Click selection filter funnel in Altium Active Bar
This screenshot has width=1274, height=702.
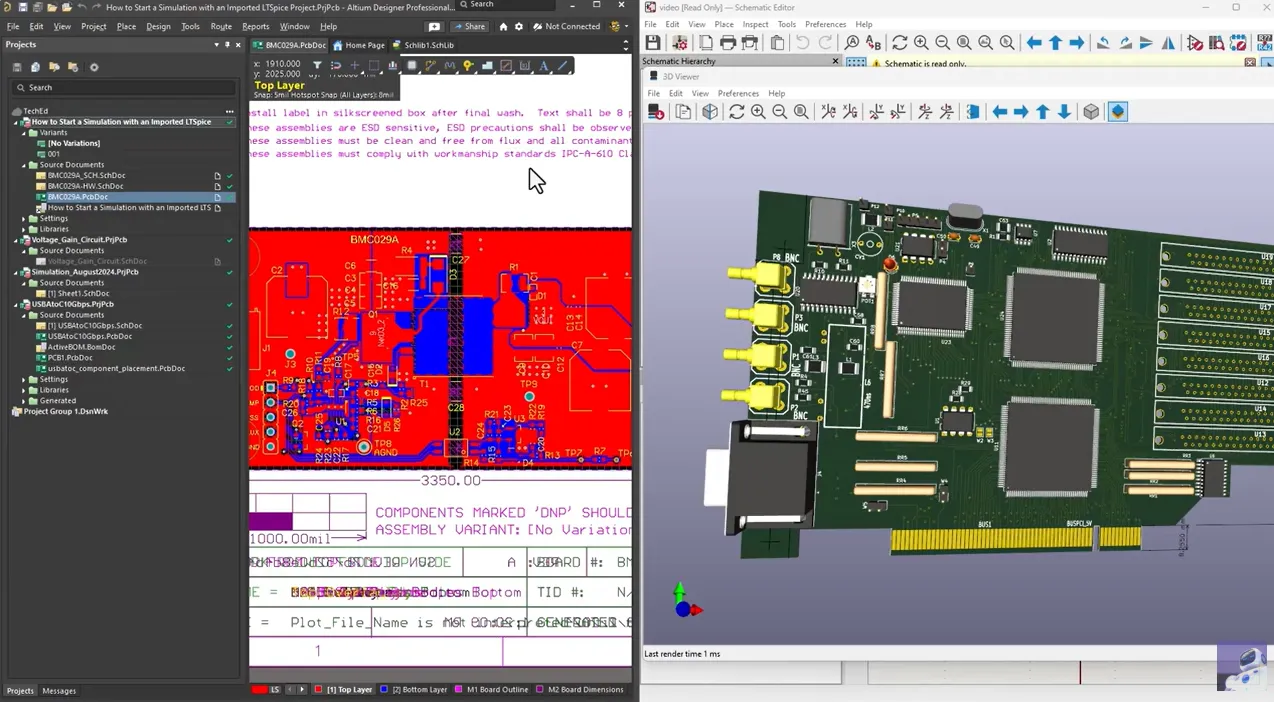(317, 66)
